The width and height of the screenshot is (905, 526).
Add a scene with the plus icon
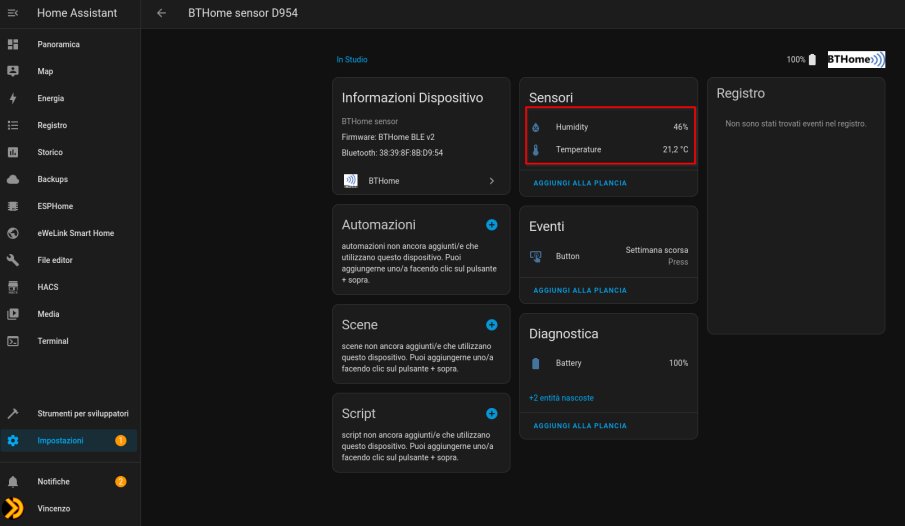[492, 324]
